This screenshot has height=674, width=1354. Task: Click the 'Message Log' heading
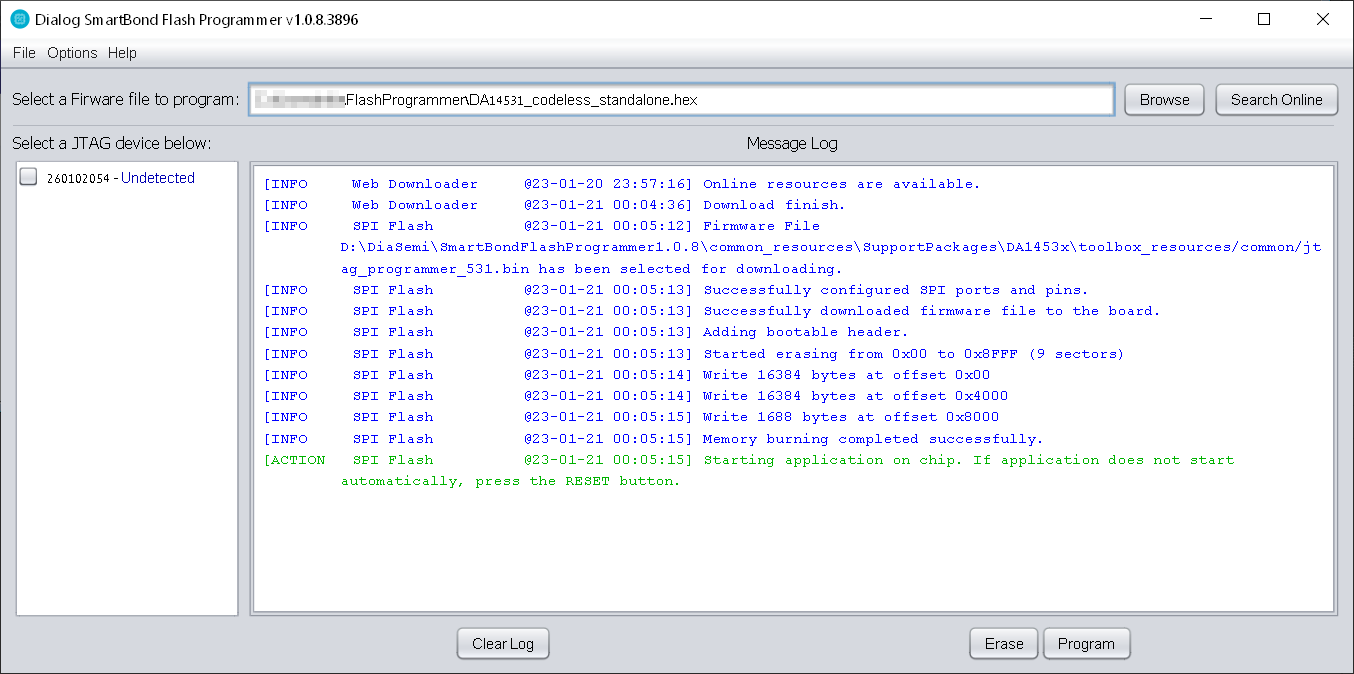point(792,144)
